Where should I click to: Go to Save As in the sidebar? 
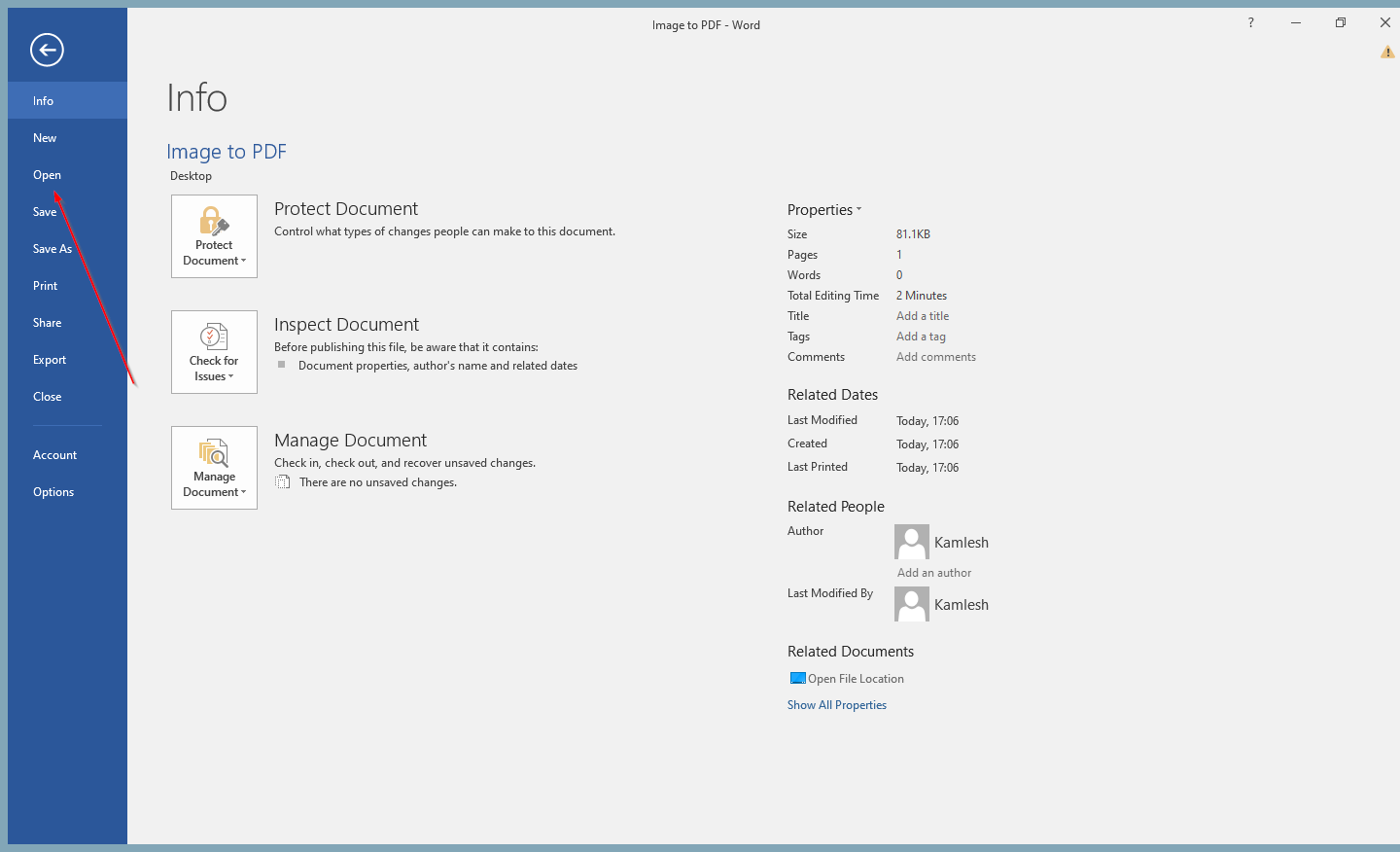[x=52, y=249]
